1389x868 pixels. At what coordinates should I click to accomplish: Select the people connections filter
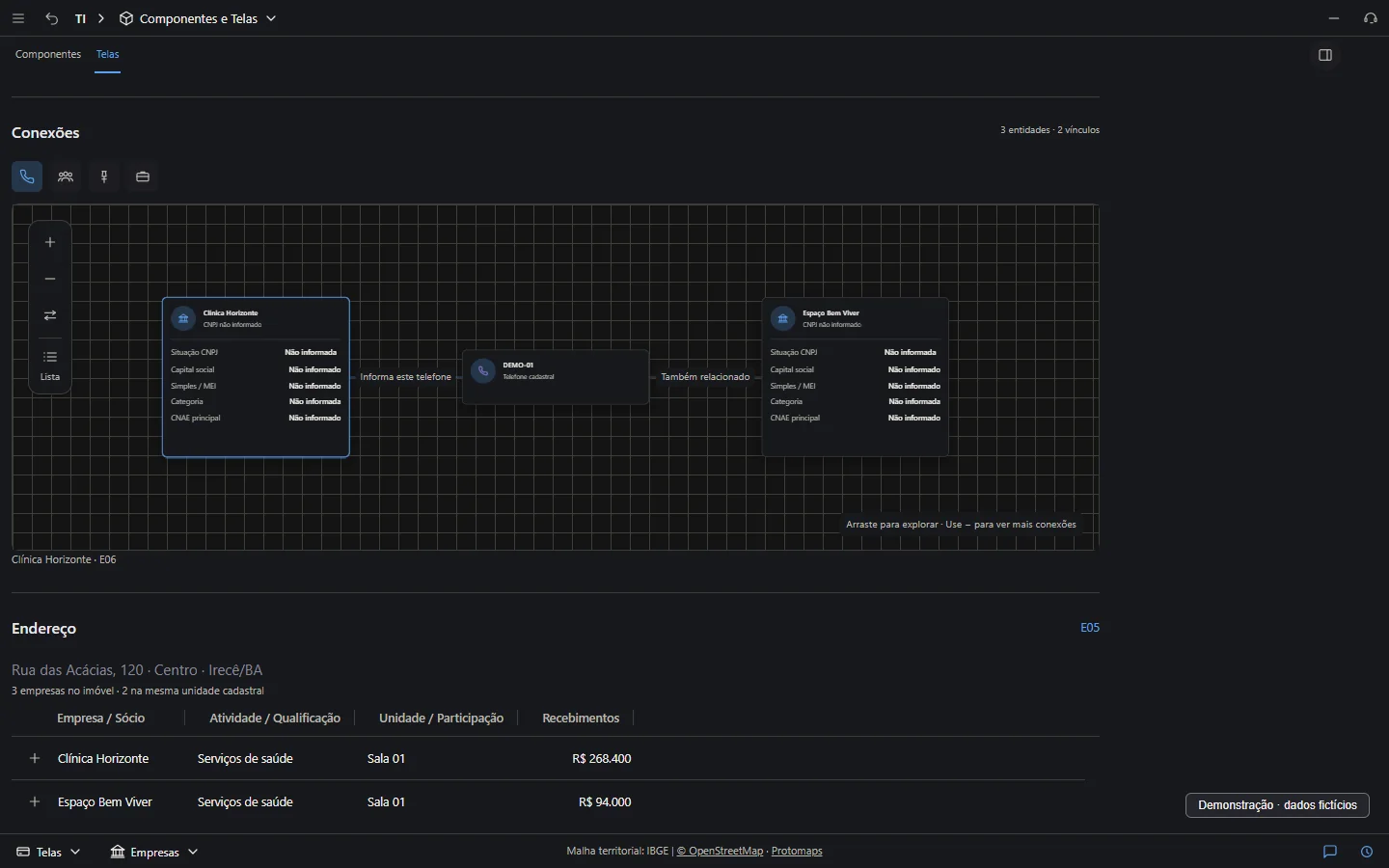point(66,176)
